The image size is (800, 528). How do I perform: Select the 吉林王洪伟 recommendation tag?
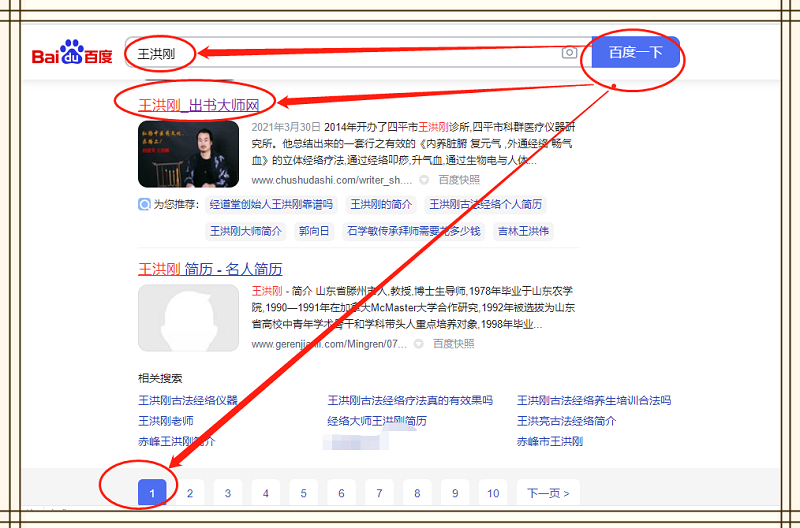click(x=523, y=231)
